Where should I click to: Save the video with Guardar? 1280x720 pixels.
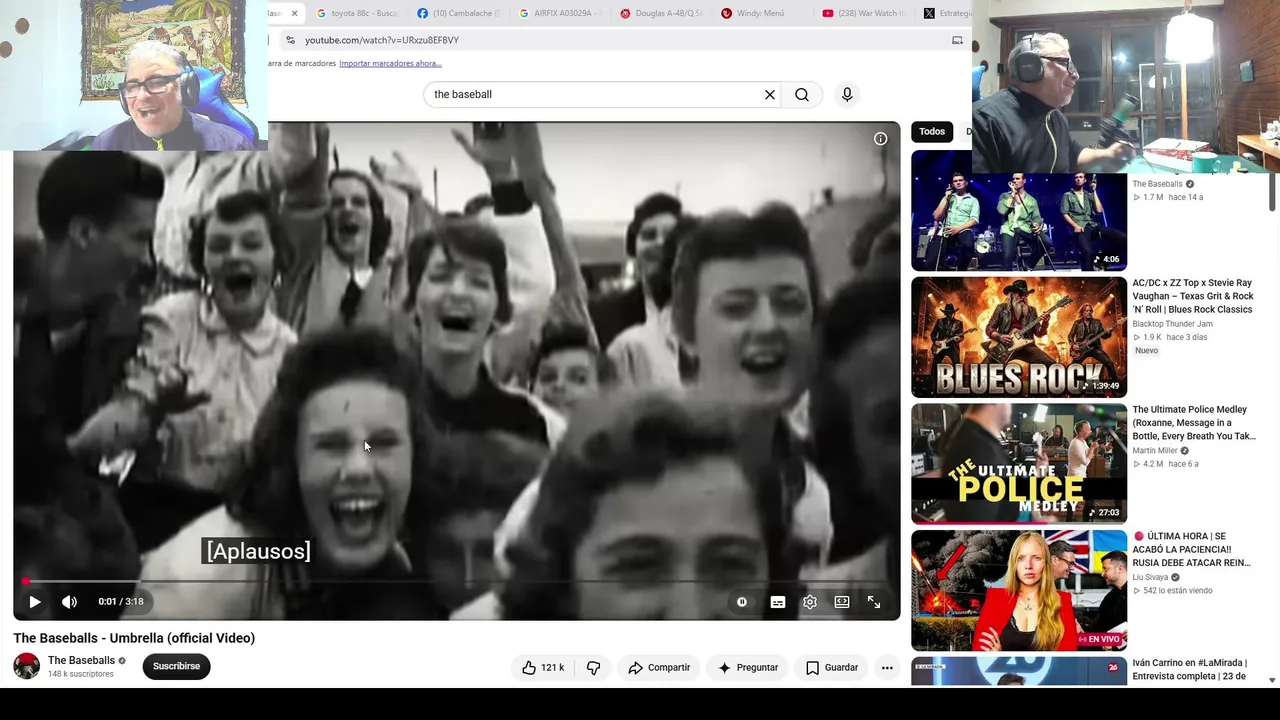832,667
